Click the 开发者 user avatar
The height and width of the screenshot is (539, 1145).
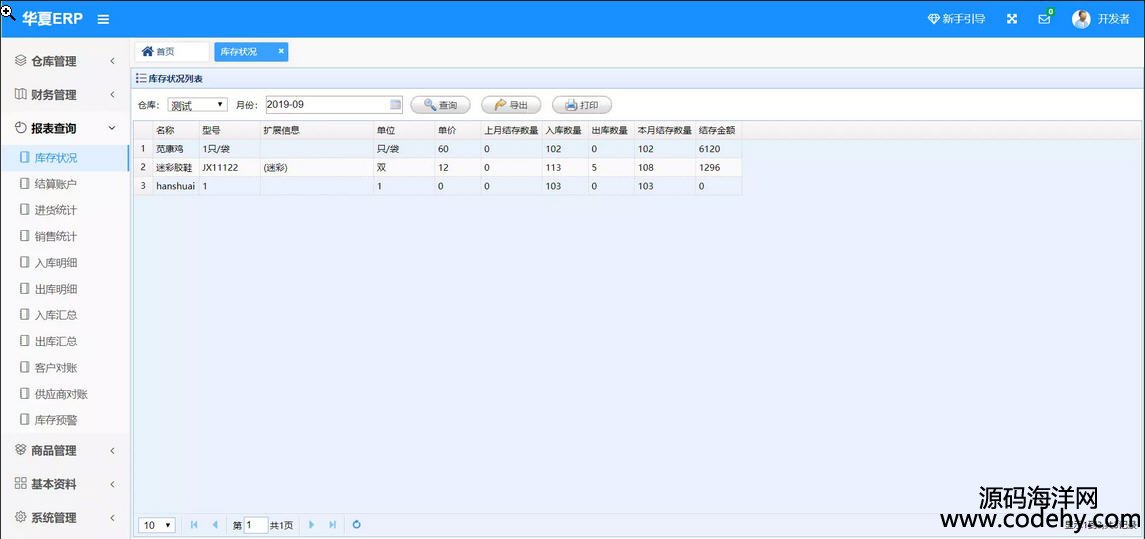(1081, 20)
